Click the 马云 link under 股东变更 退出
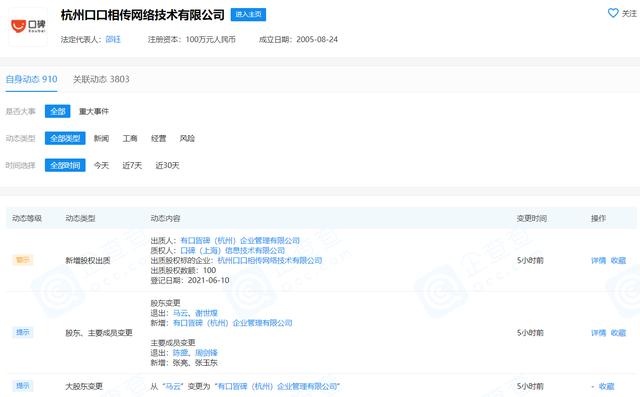 coord(180,313)
